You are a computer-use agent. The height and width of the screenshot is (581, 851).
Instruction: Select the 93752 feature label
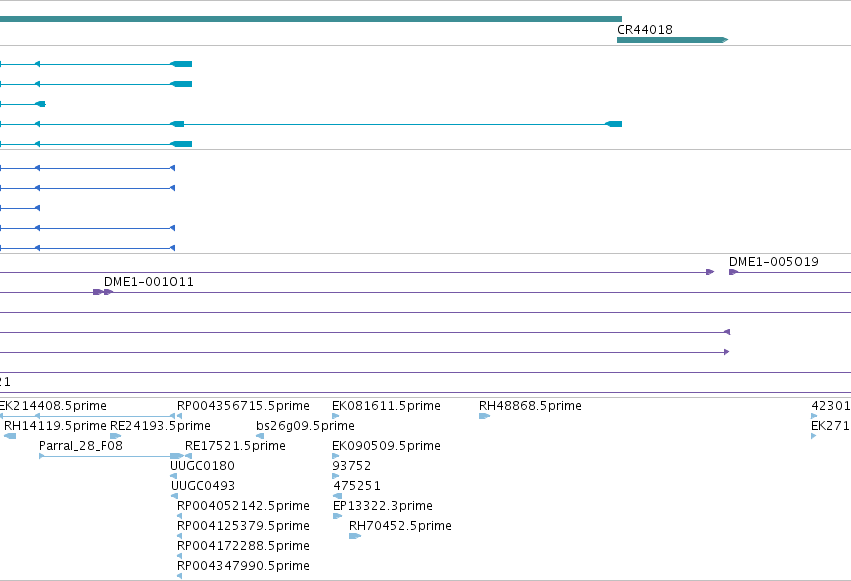point(352,466)
